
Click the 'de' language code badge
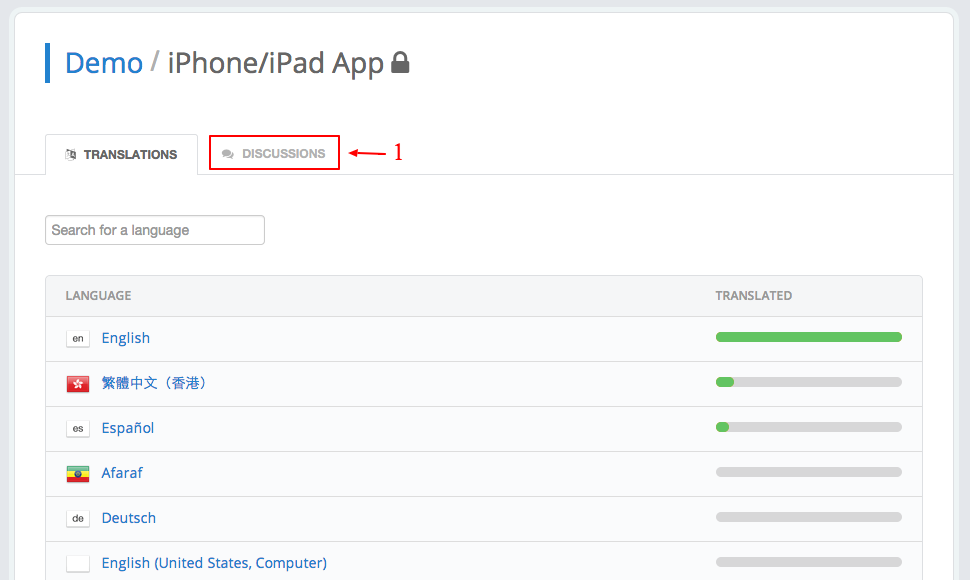coord(78,518)
